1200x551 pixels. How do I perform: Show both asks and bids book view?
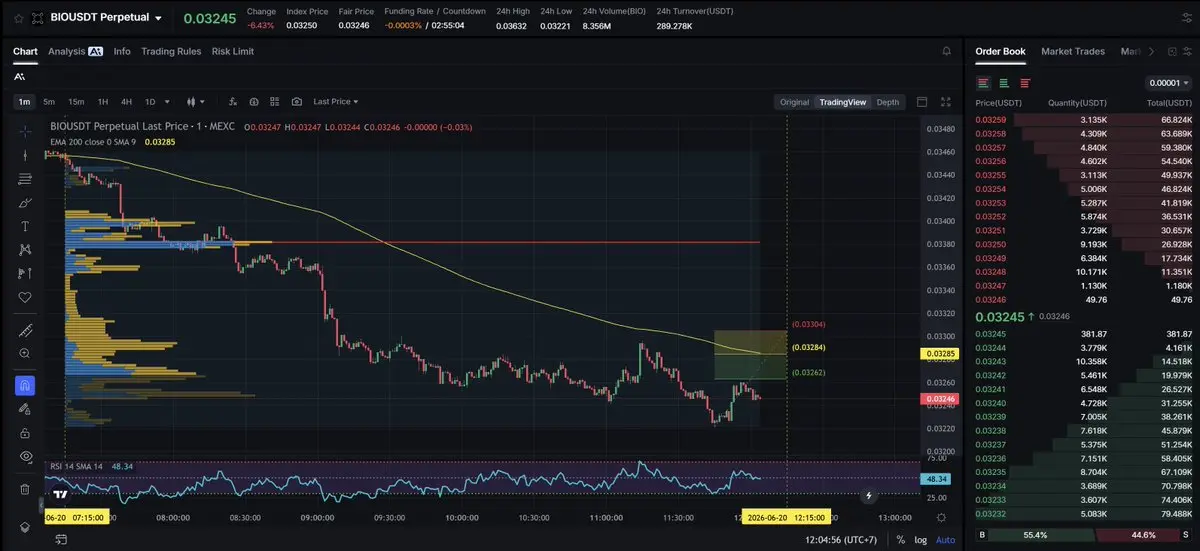984,83
